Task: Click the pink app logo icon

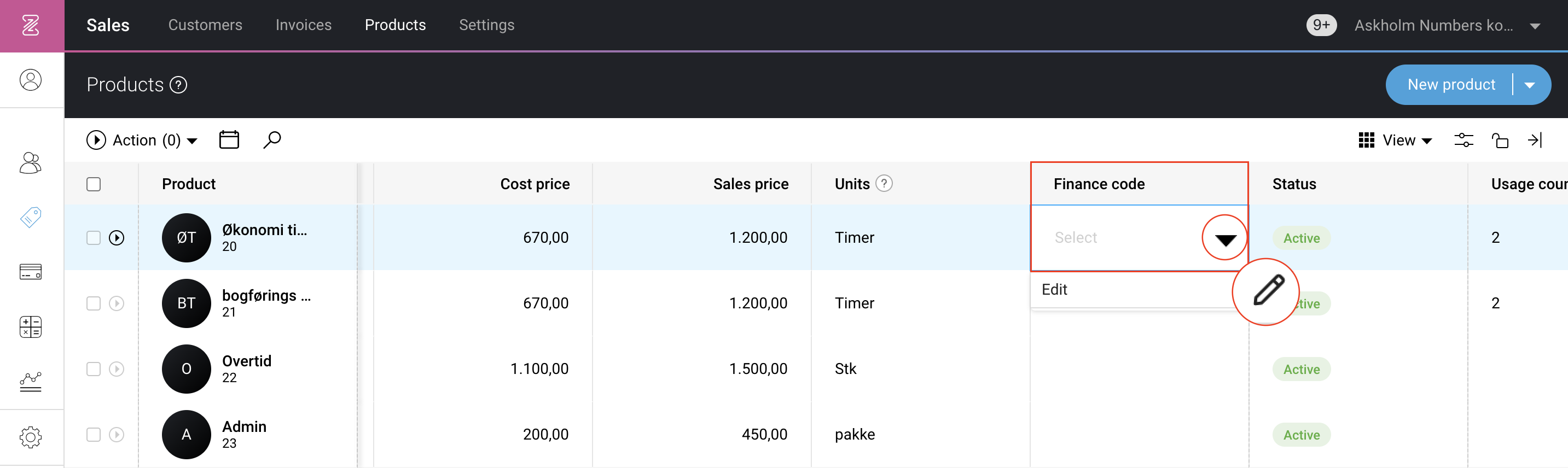Action: 31,26
